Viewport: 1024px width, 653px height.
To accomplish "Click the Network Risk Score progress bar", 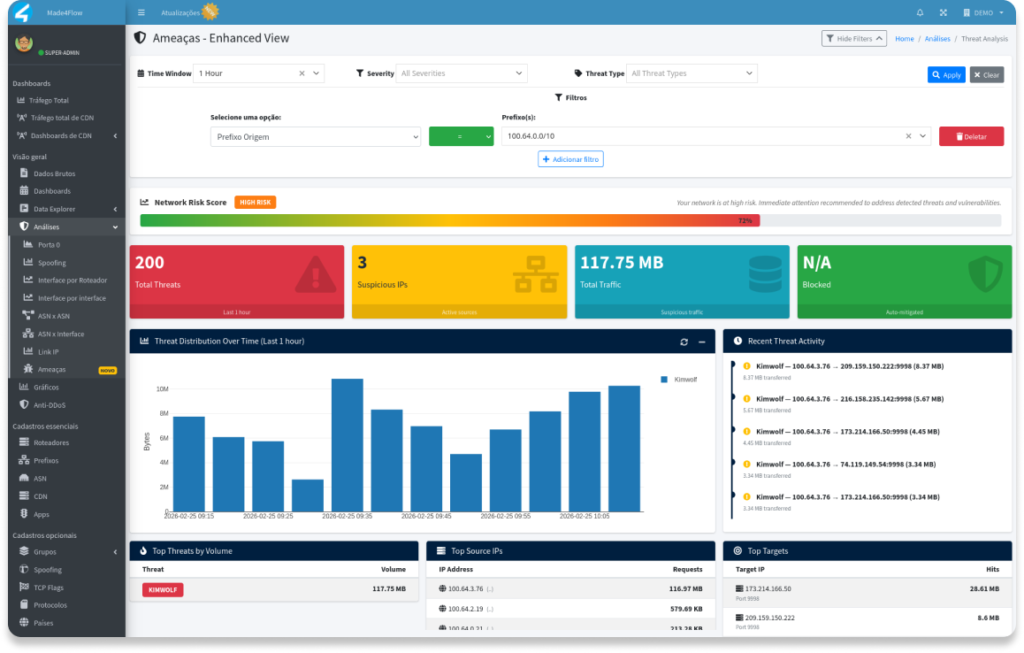I will 570,220.
